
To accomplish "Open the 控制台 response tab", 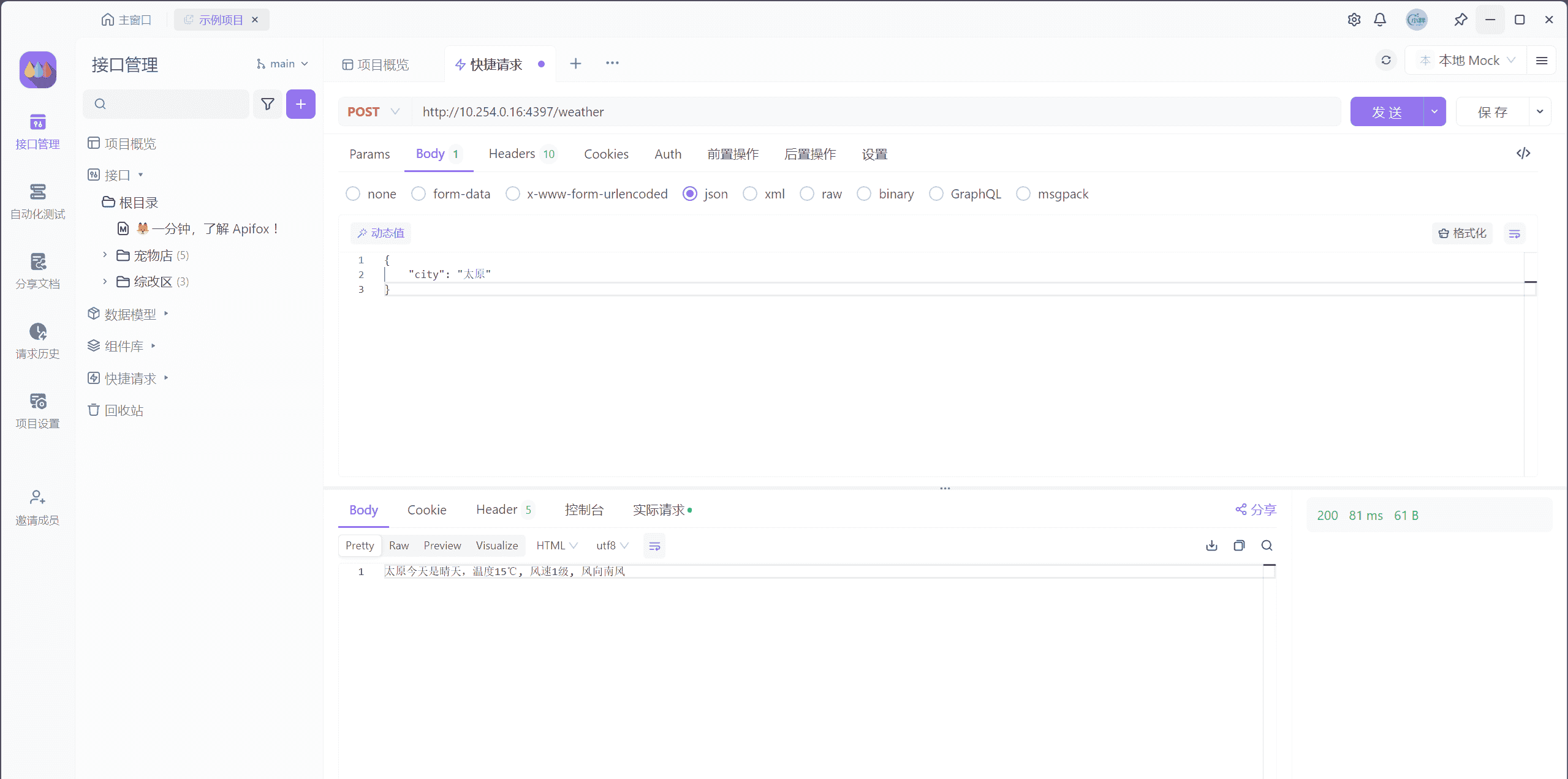I will pyautogui.click(x=584, y=509).
